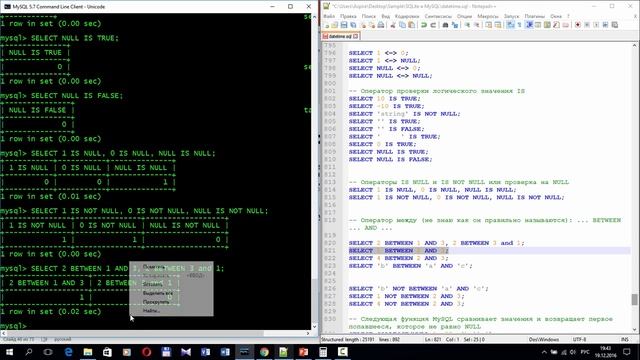
Task: Open the Opera browser taskbar icon
Action: [147, 352]
